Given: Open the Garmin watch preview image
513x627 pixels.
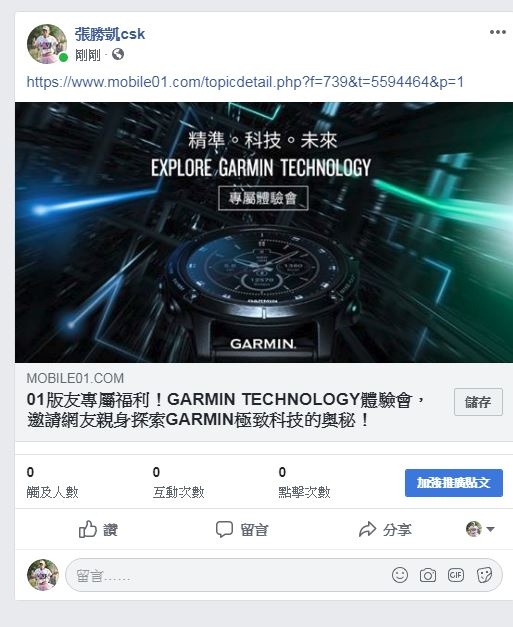Looking at the screenshot, I should coord(264,232).
